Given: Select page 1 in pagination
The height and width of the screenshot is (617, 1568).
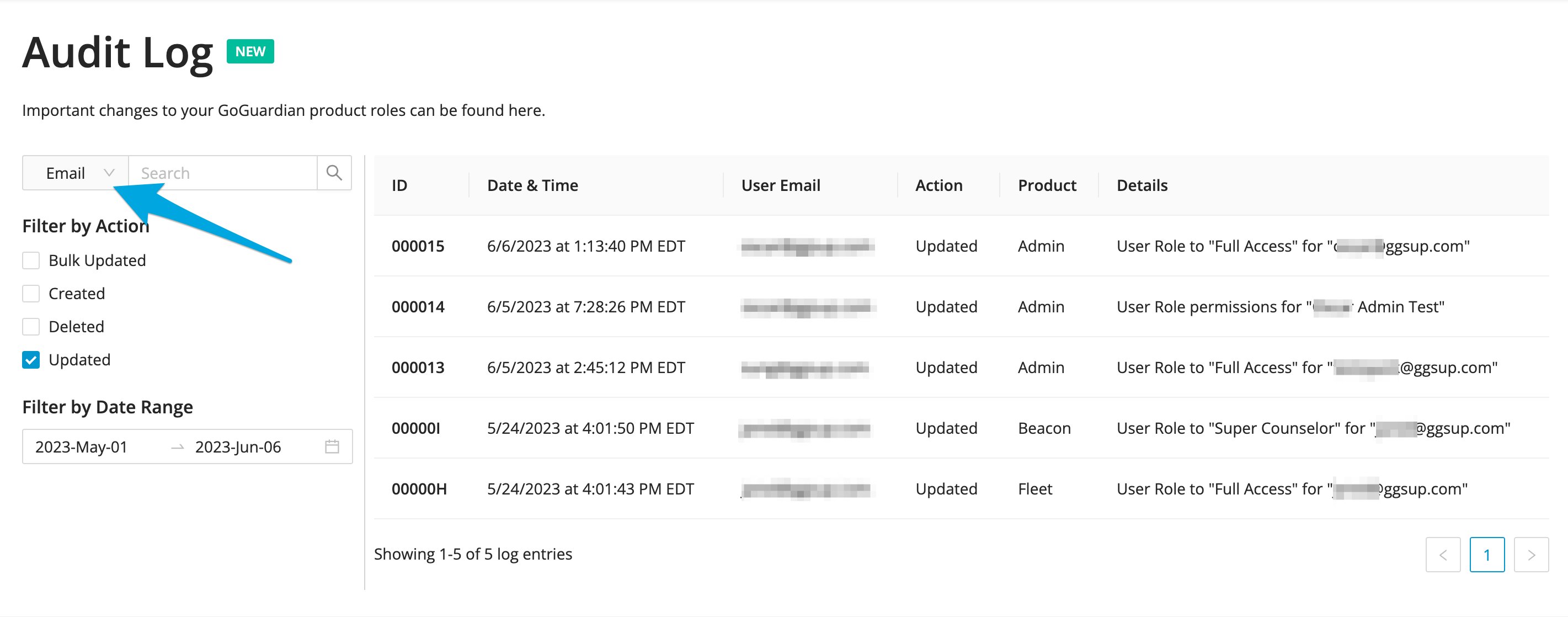Looking at the screenshot, I should click(x=1487, y=554).
